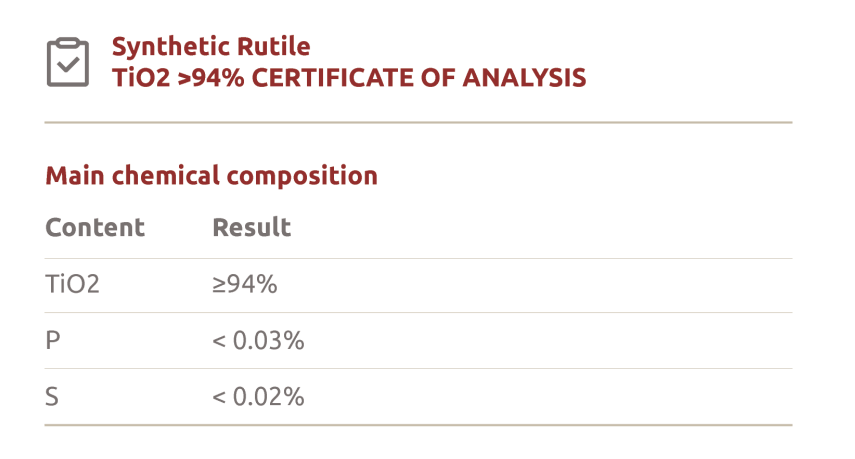Image resolution: width=855 pixels, height=459 pixels.
Task: Click the "Result" column header
Action: pos(251,227)
